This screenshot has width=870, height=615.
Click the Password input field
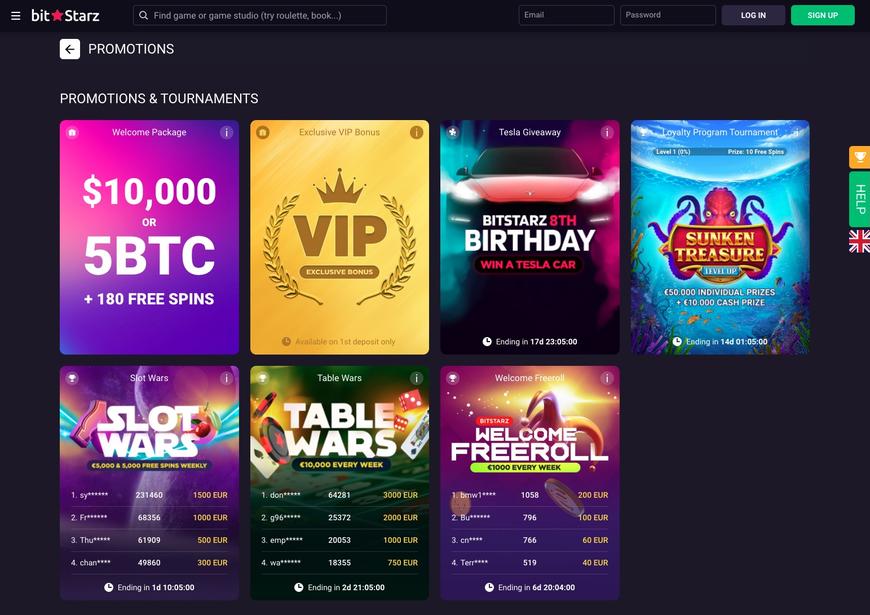[667, 15]
